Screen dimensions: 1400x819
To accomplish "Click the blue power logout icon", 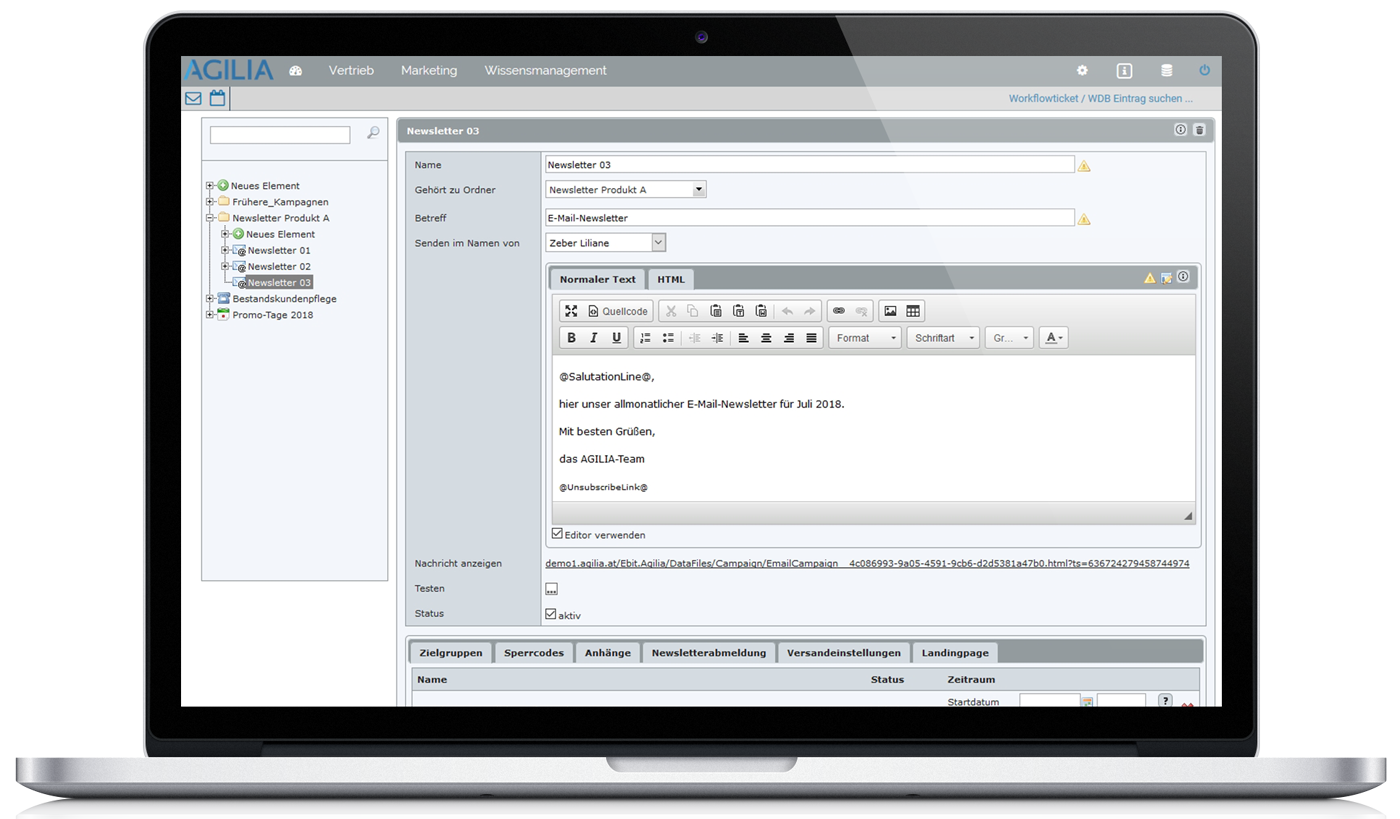I will [1204, 71].
